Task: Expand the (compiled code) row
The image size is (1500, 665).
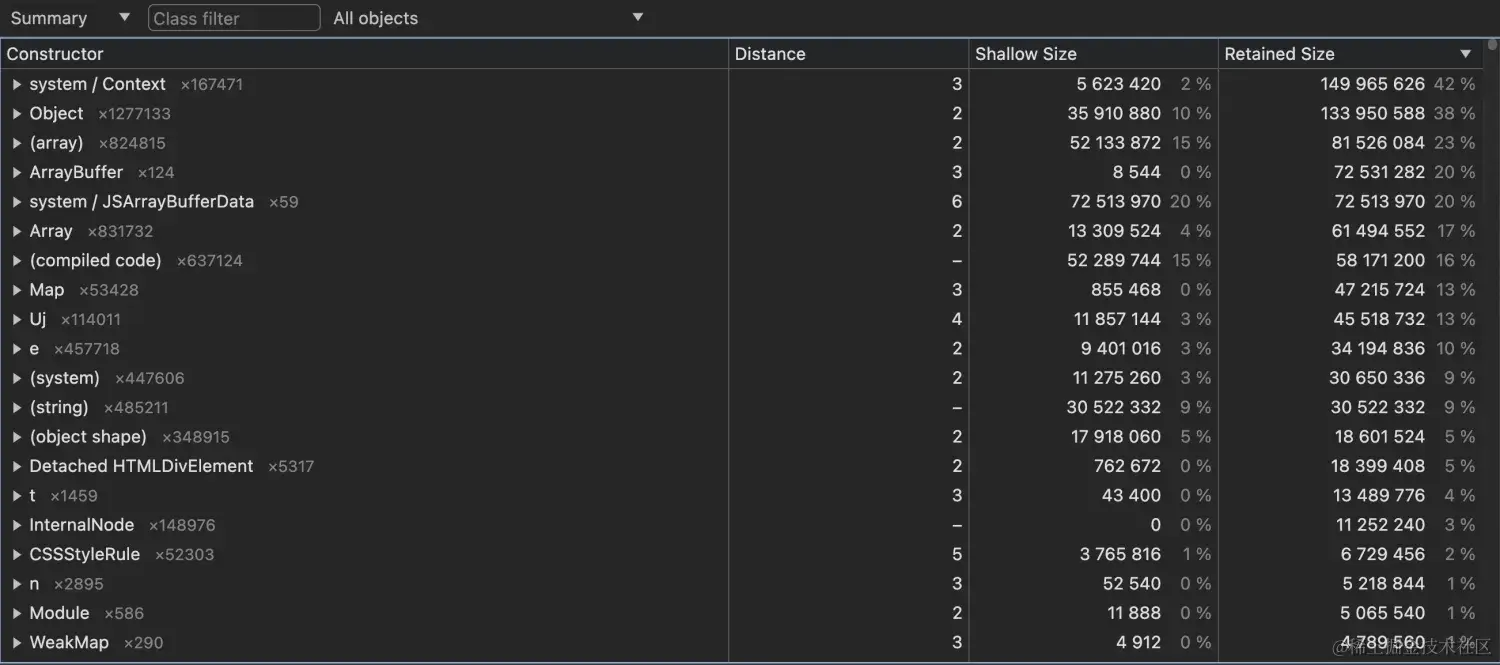Action: click(17, 260)
